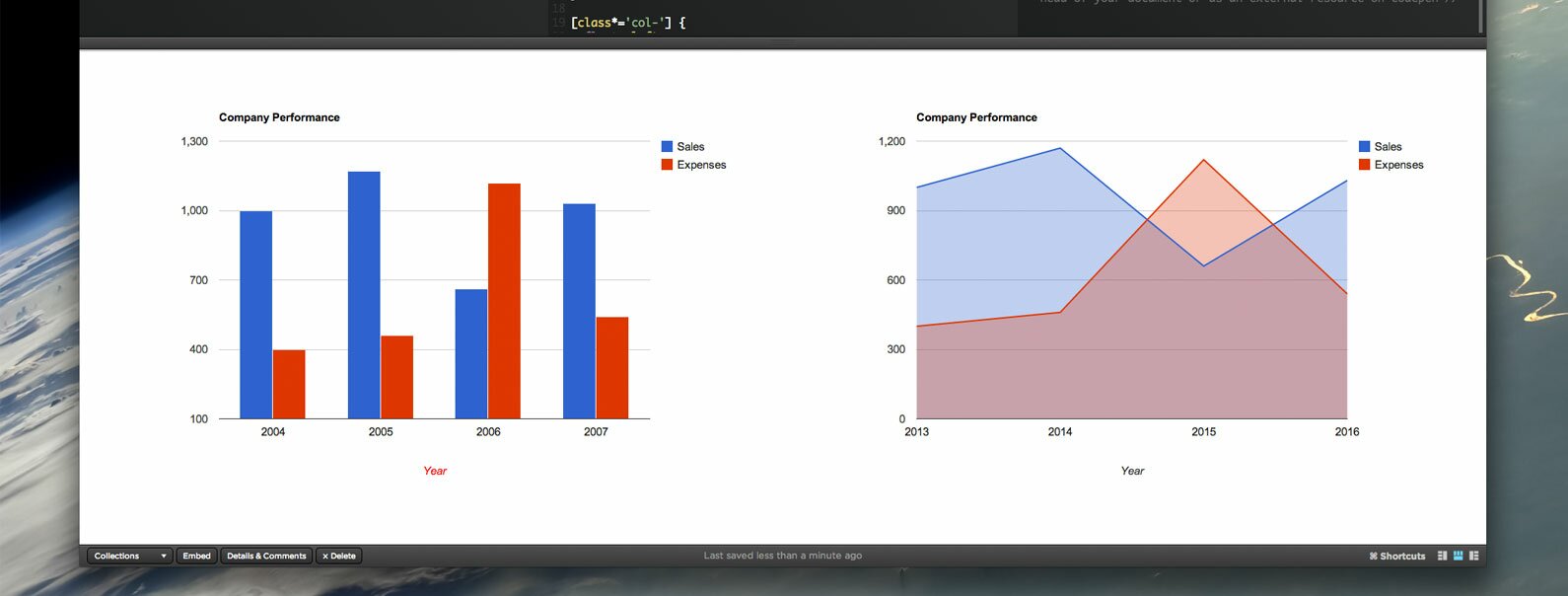The width and height of the screenshot is (1568, 596).
Task: Click the [class*='col-'] line in the CSS editor
Action: [x=627, y=23]
